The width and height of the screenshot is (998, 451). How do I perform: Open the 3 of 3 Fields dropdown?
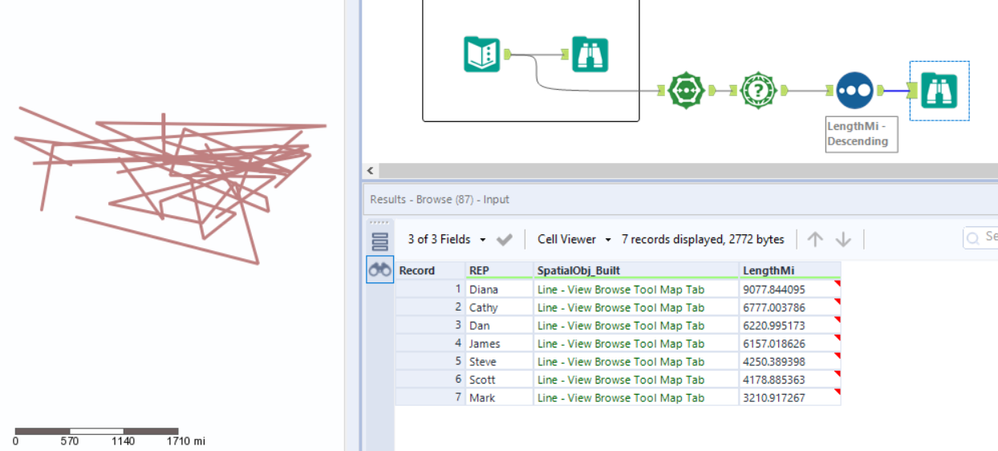[447, 239]
